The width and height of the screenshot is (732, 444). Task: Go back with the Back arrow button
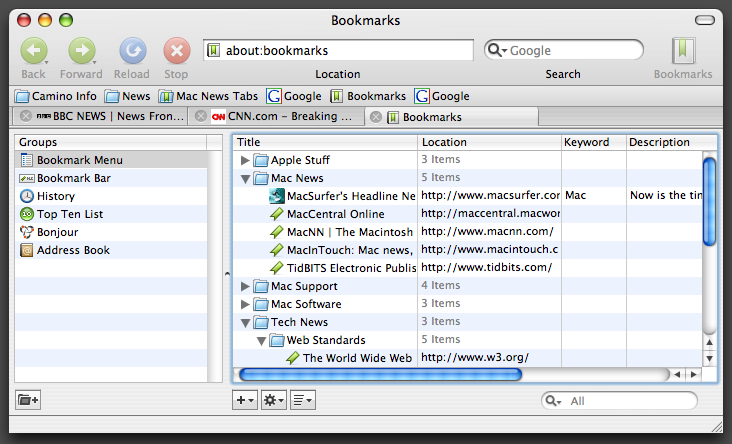pyautogui.click(x=34, y=50)
